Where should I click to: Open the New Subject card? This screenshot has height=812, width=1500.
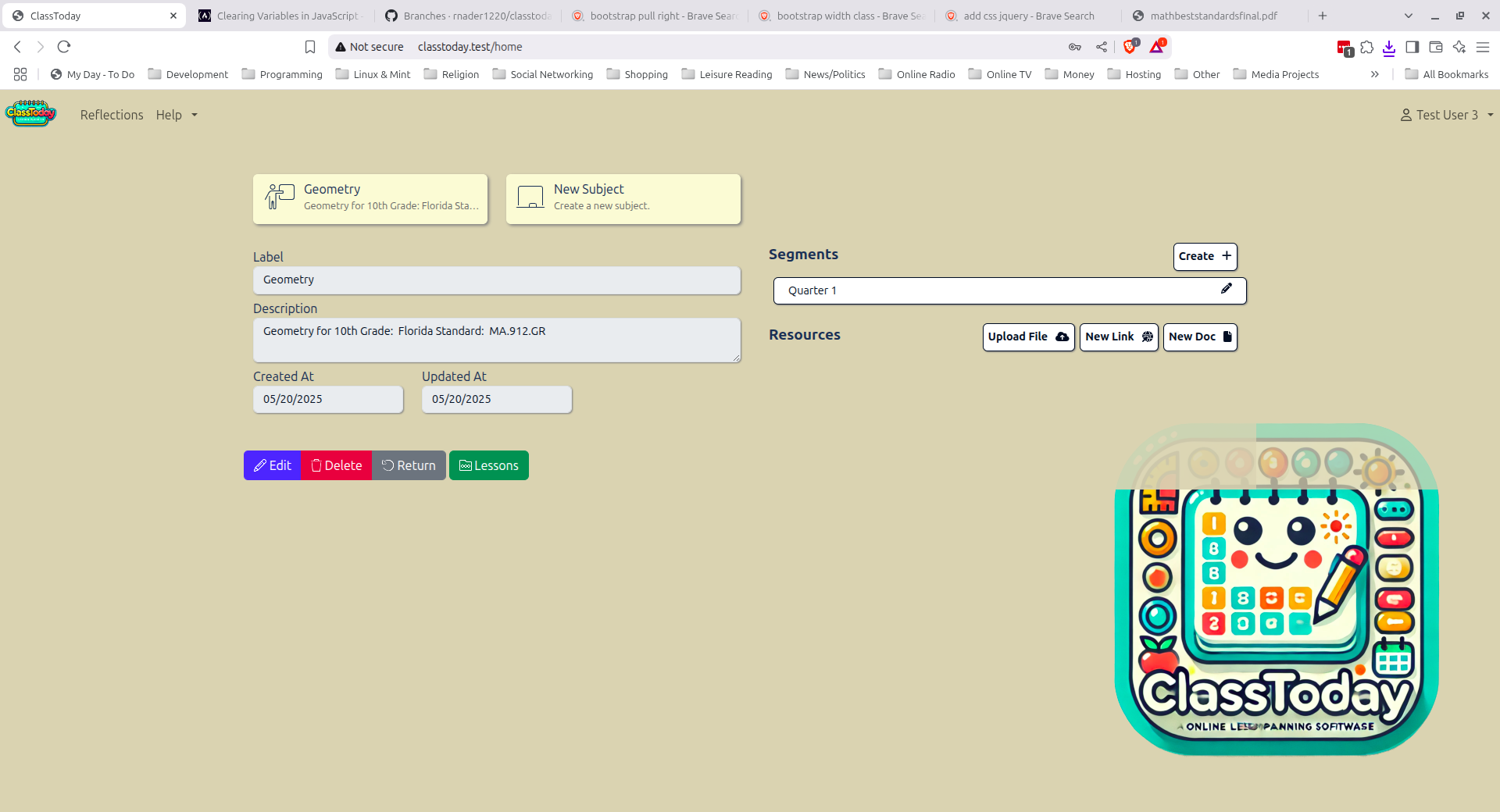(623, 198)
